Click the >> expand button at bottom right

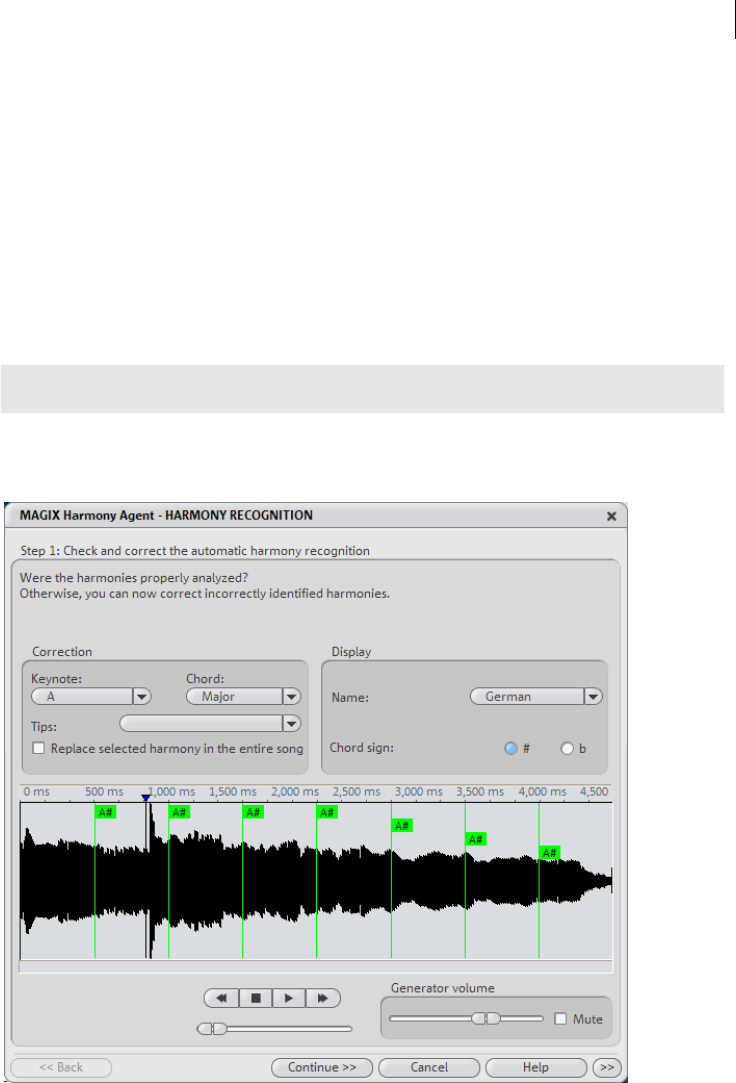tap(607, 1067)
